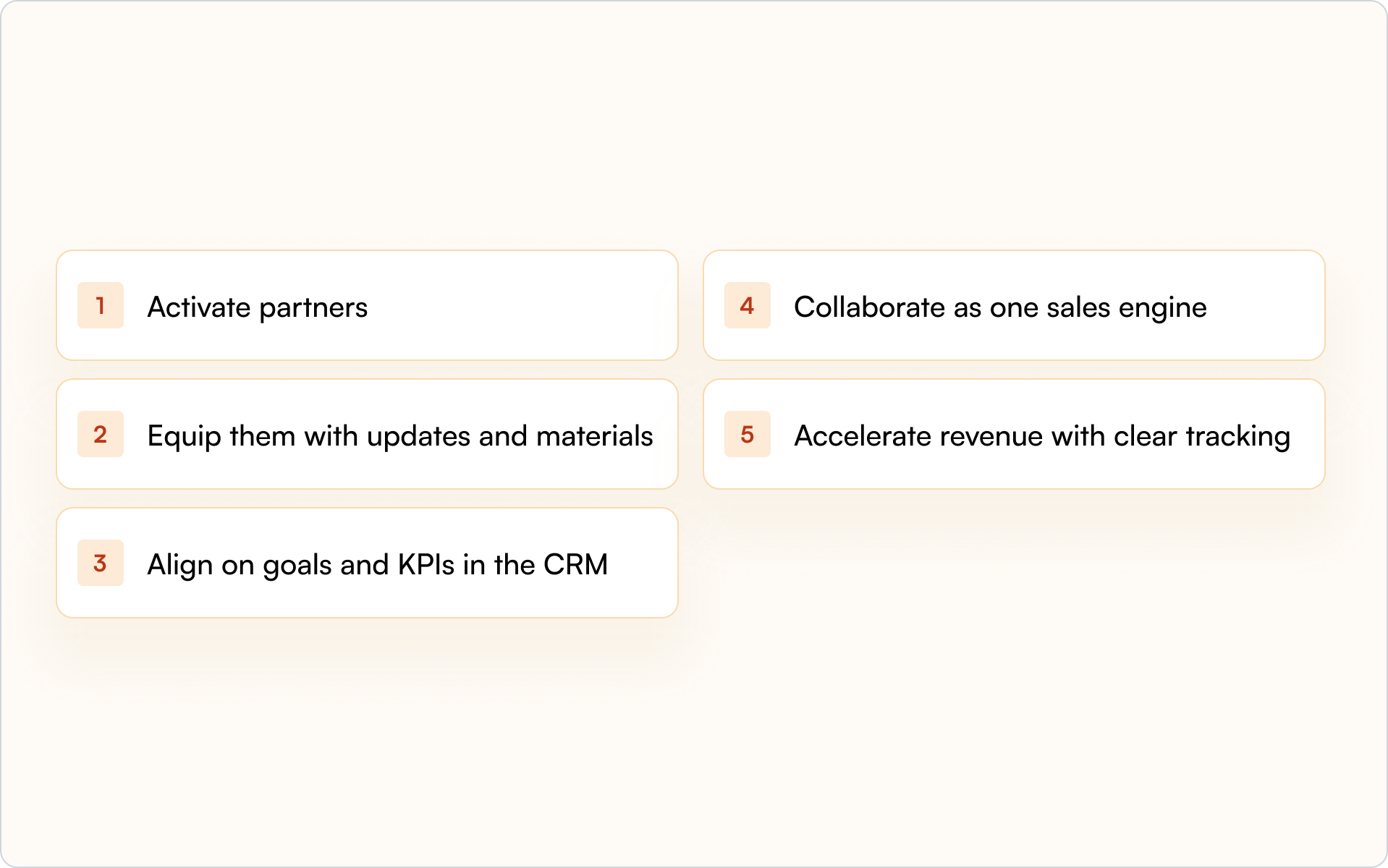Click the number 2 badge
This screenshot has width=1388, height=868.
101,434
